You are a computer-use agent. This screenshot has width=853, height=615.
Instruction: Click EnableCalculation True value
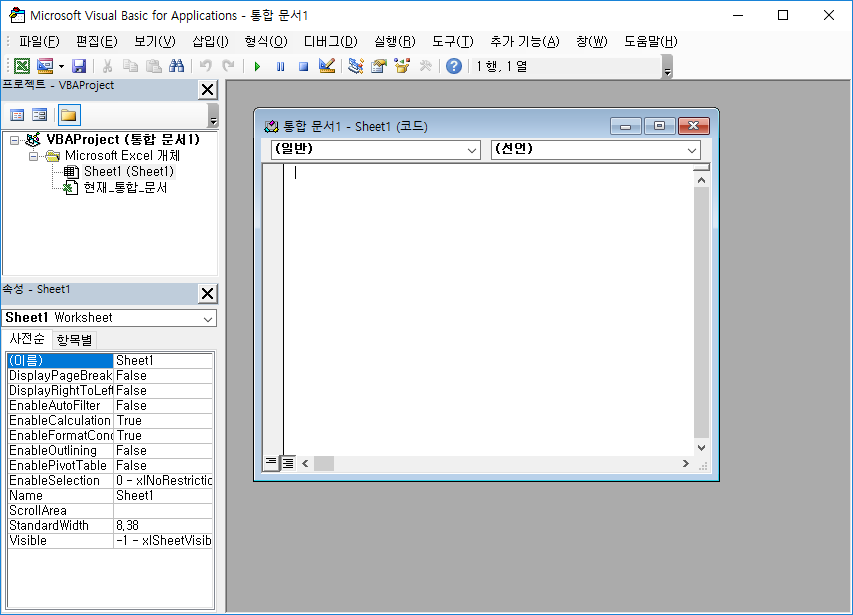pyautogui.click(x=163, y=421)
